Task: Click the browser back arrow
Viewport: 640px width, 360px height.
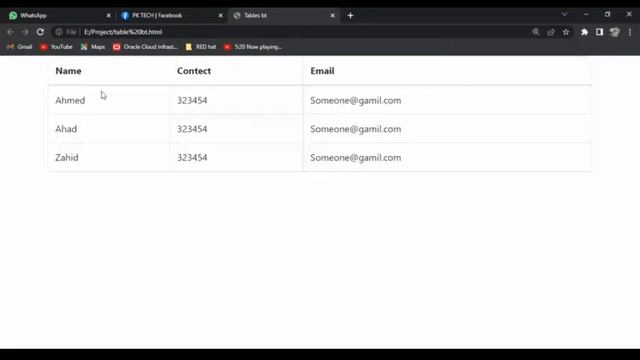Action: (10, 32)
